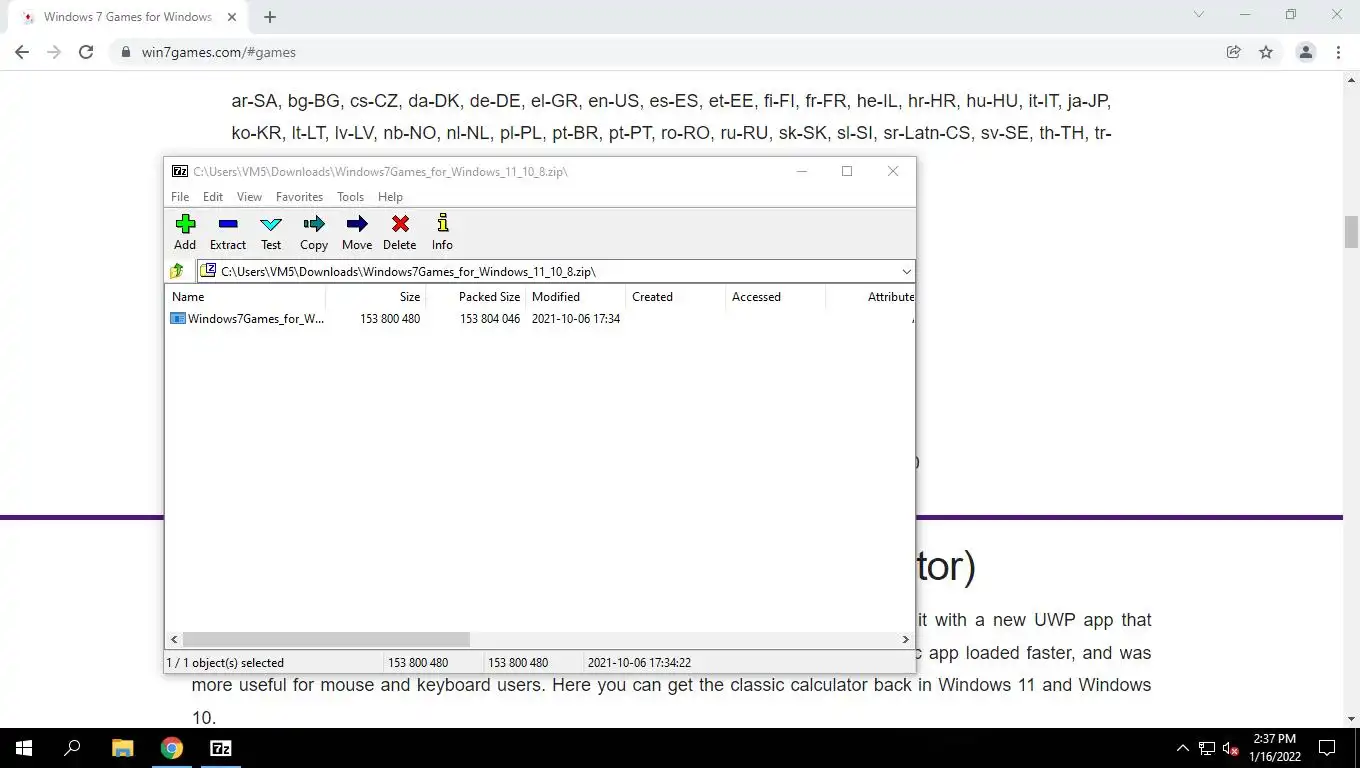
Task: Open the Favorites menu
Action: click(x=299, y=197)
